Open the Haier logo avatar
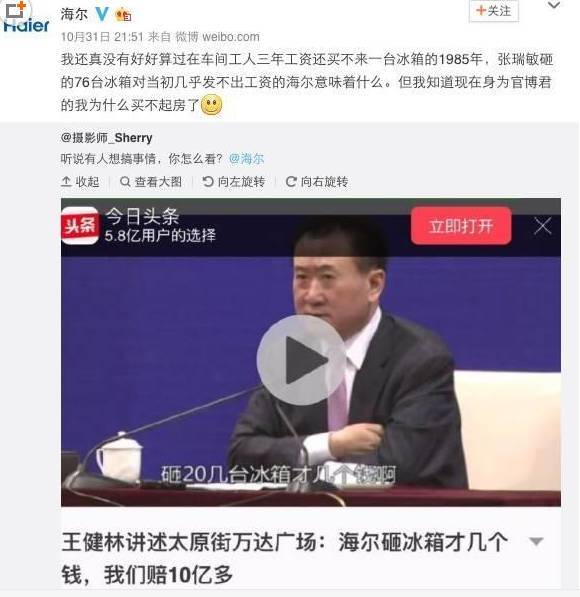 [x=25, y=17]
